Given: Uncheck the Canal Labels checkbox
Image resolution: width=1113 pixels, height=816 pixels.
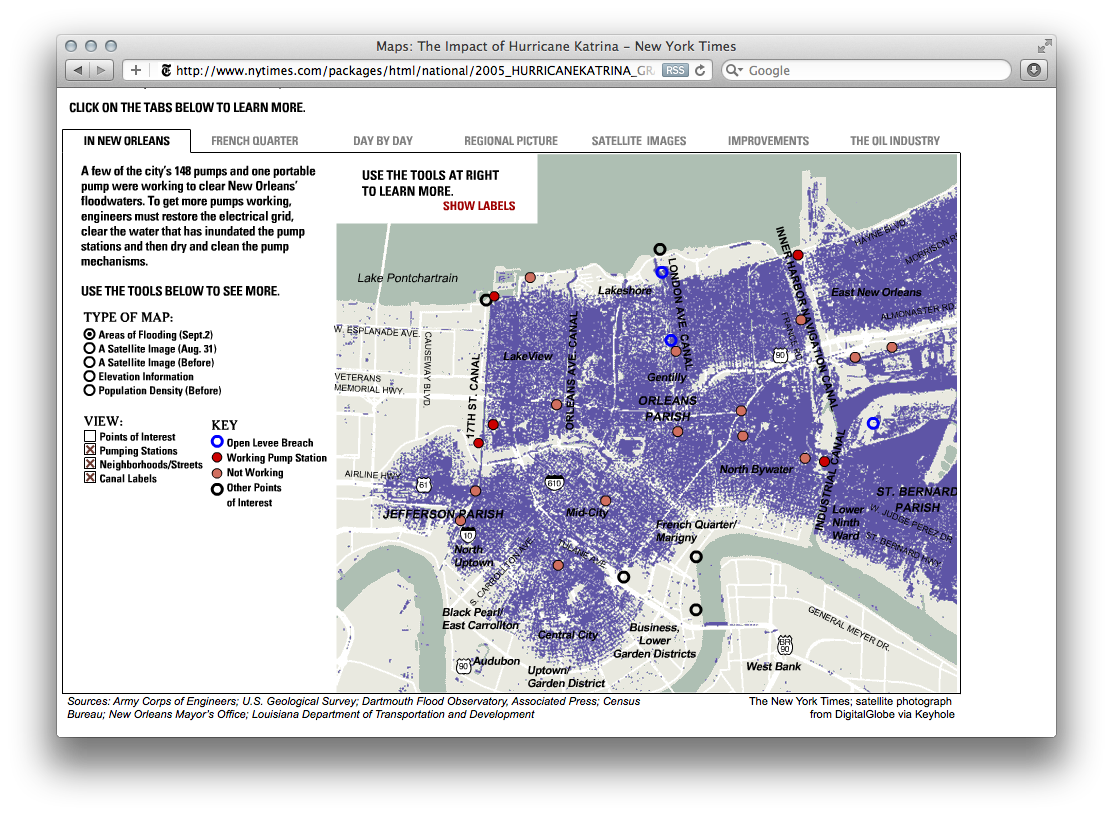Looking at the screenshot, I should [x=89, y=477].
